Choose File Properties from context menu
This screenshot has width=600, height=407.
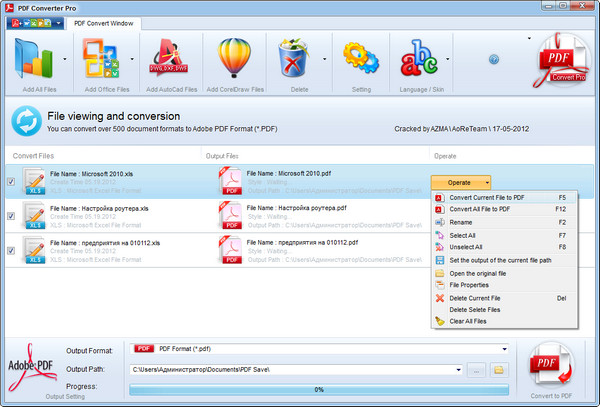(x=468, y=284)
